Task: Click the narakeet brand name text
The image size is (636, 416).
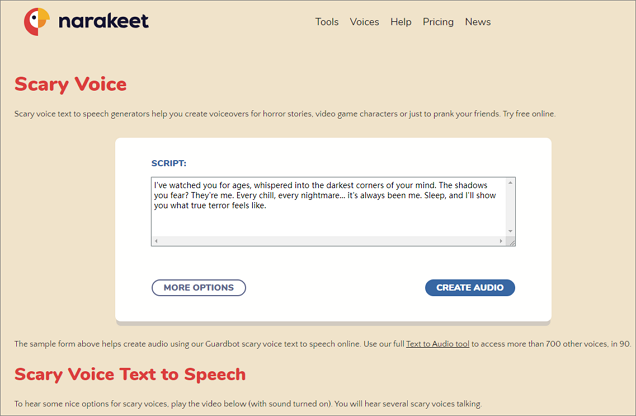Action: pyautogui.click(x=103, y=21)
